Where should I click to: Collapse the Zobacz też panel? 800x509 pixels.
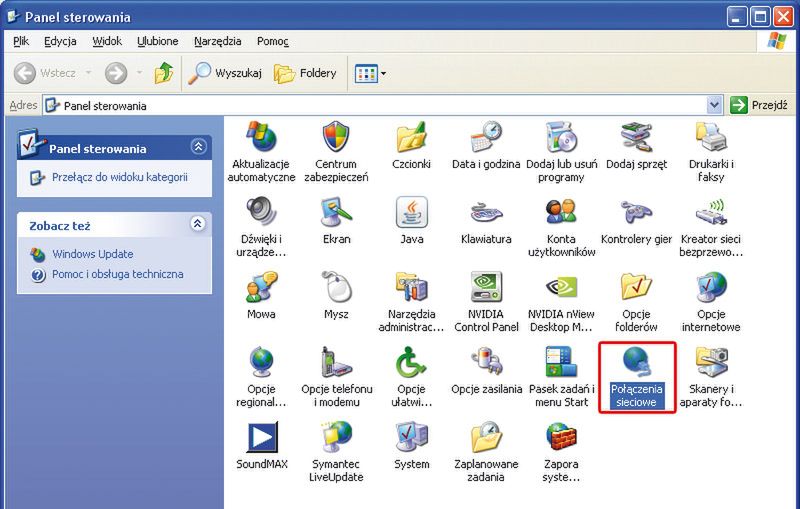[x=198, y=224]
